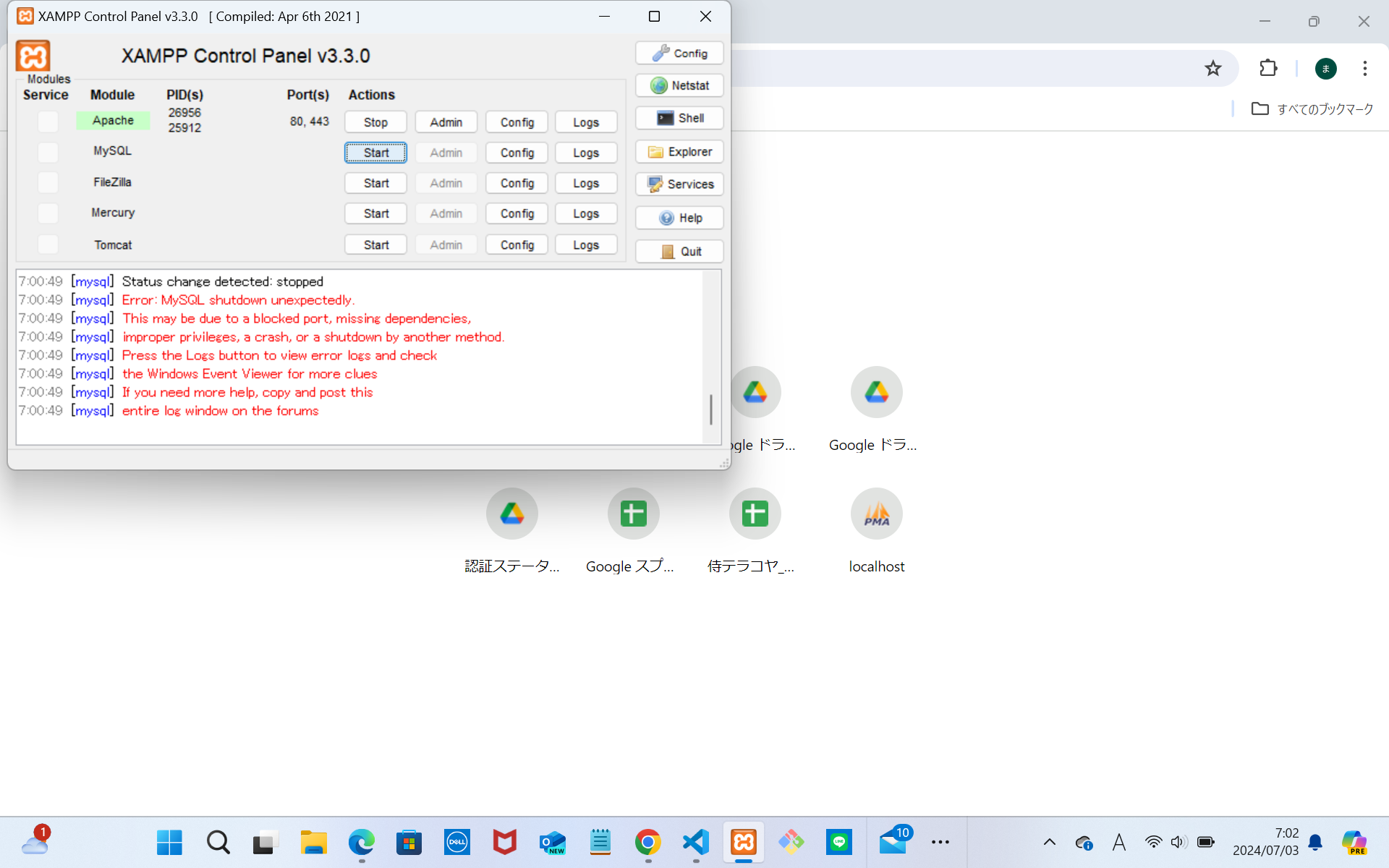Open the FileZilla Config menu

pos(517,183)
